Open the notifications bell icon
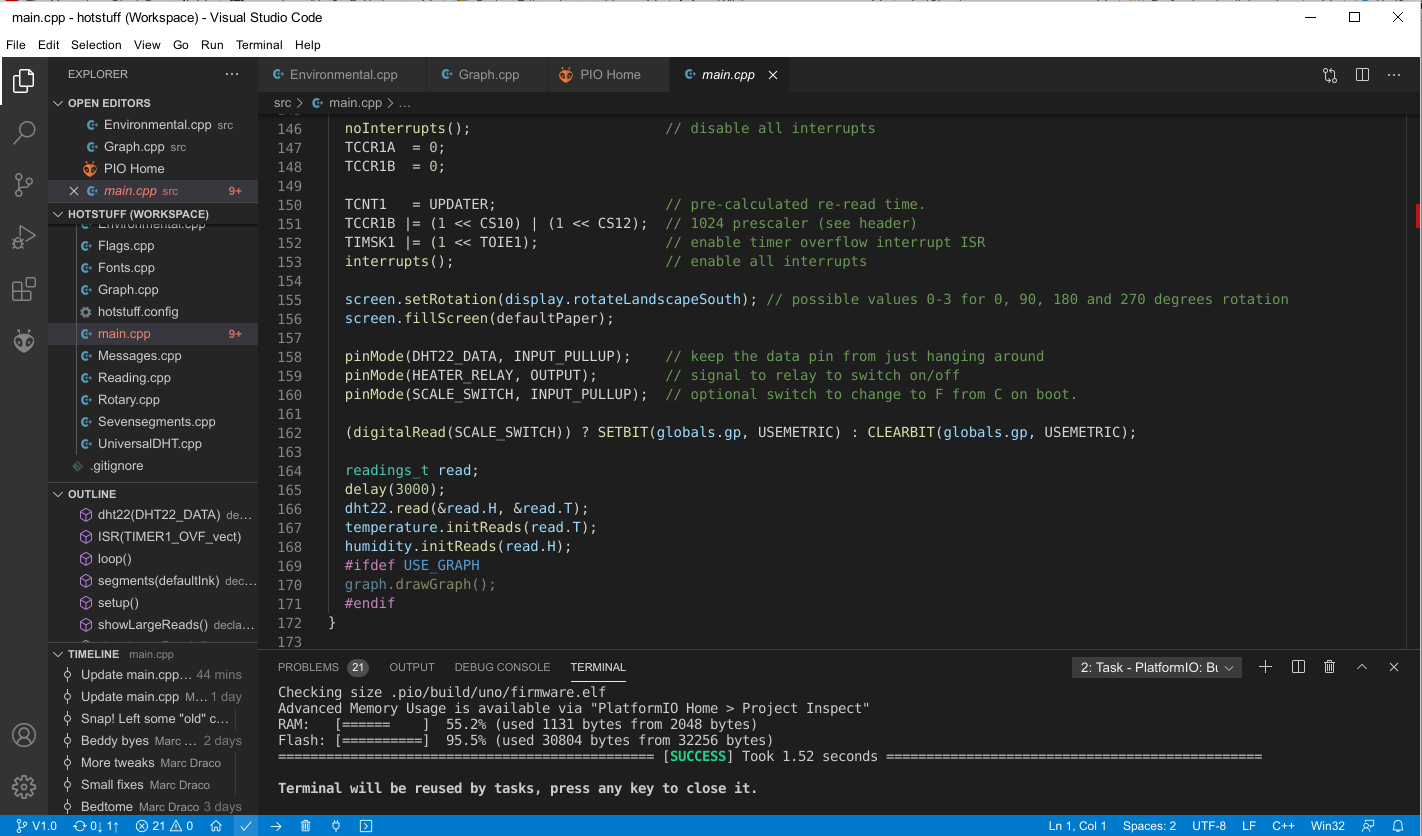Viewport: 1422px width, 836px height. [1398, 826]
